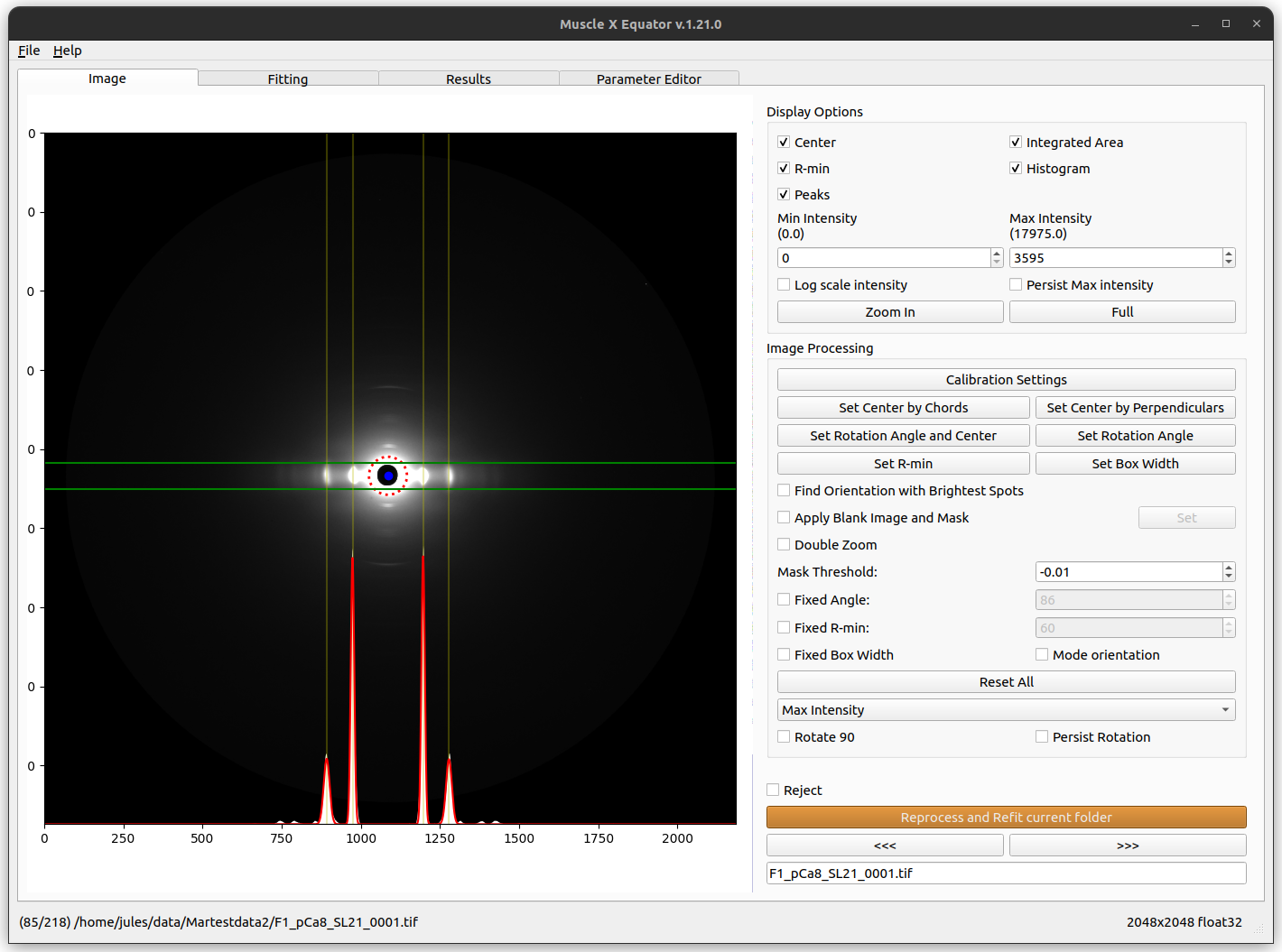Toggle the Histogram checkbox

pos(1016,169)
